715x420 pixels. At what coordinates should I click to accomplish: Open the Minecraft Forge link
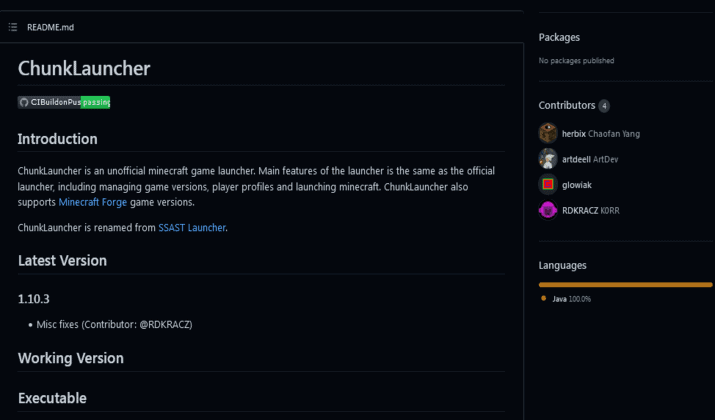coord(93,202)
